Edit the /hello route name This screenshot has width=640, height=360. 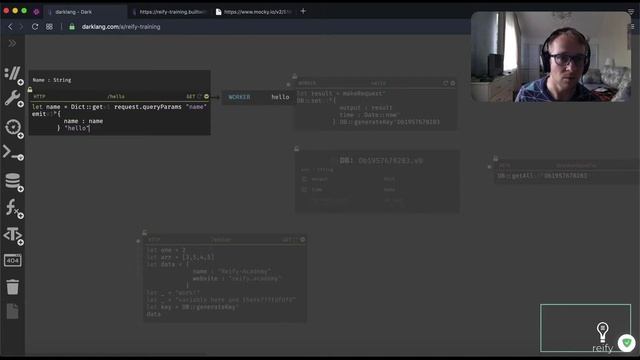[116, 97]
